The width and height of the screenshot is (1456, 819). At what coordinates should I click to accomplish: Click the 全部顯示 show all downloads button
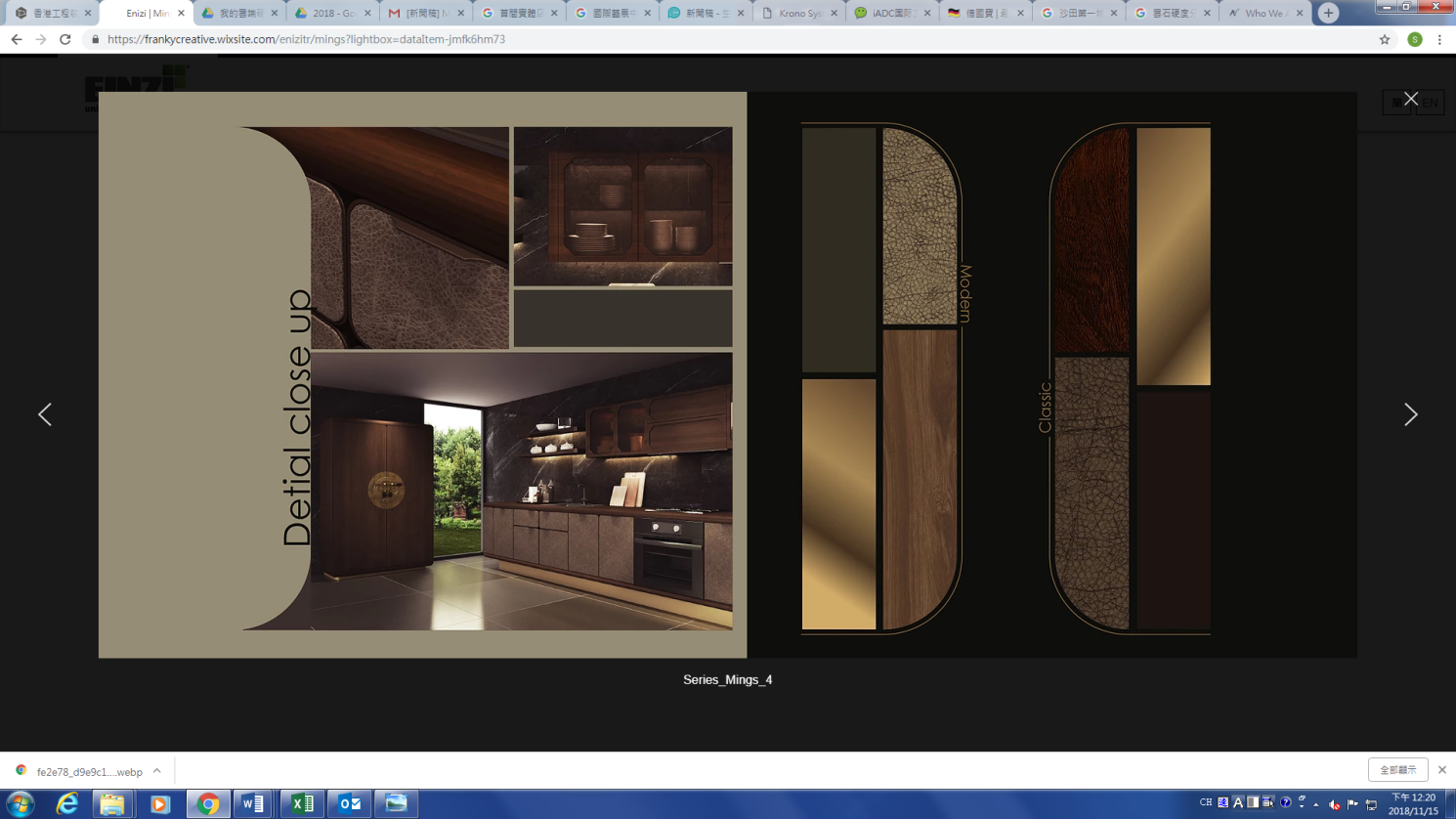[x=1397, y=770]
